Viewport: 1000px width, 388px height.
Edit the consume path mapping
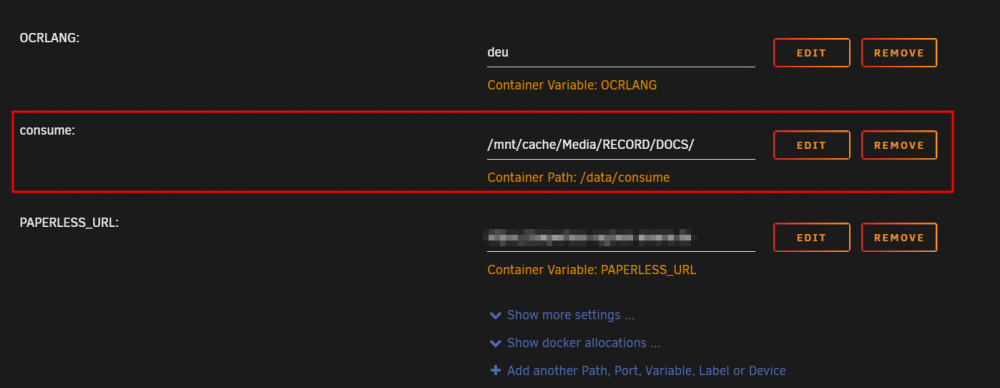pyautogui.click(x=811, y=145)
